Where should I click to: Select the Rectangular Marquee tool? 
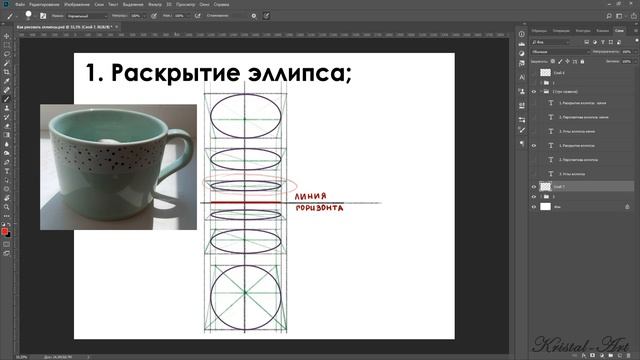(7, 45)
